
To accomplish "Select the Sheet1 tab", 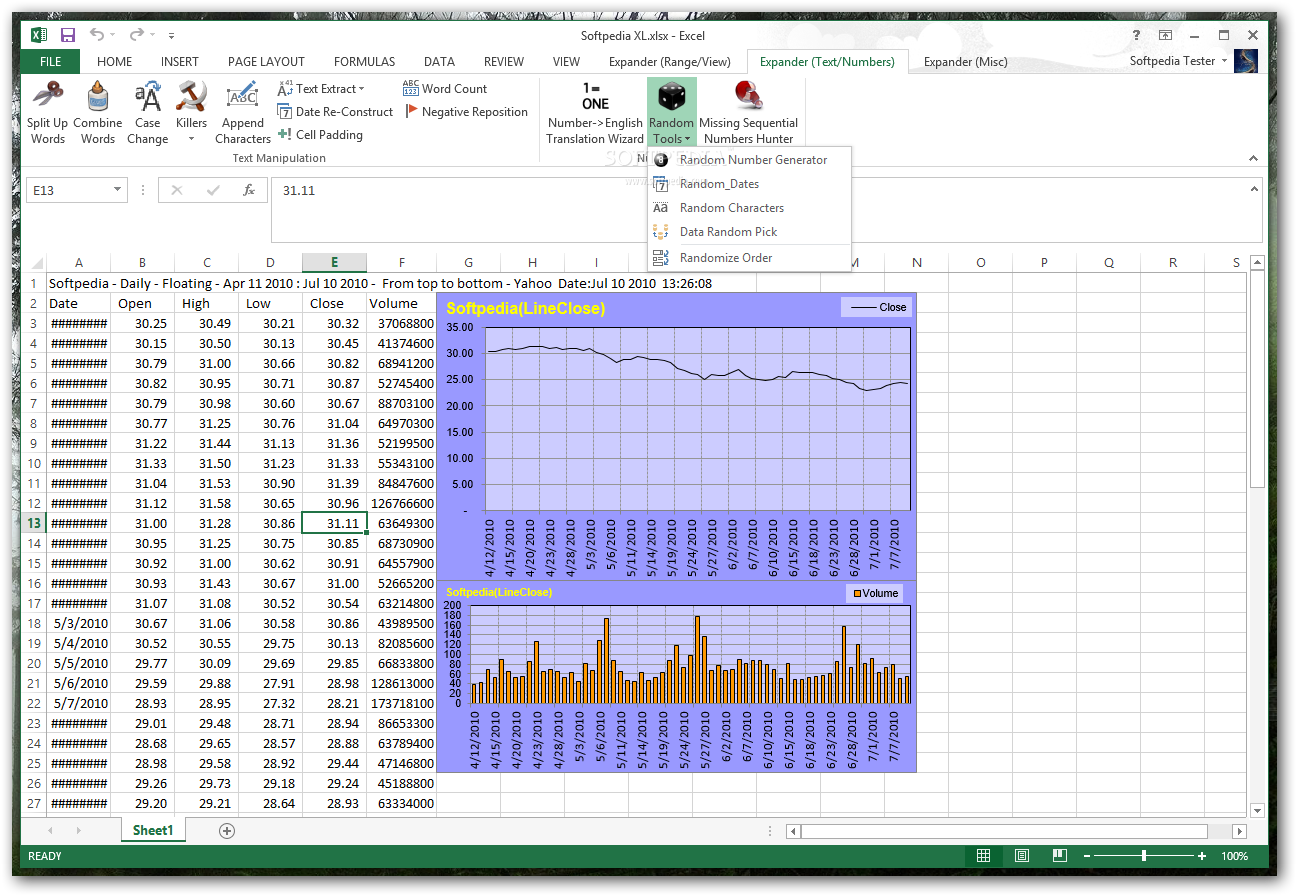I will pyautogui.click(x=153, y=830).
